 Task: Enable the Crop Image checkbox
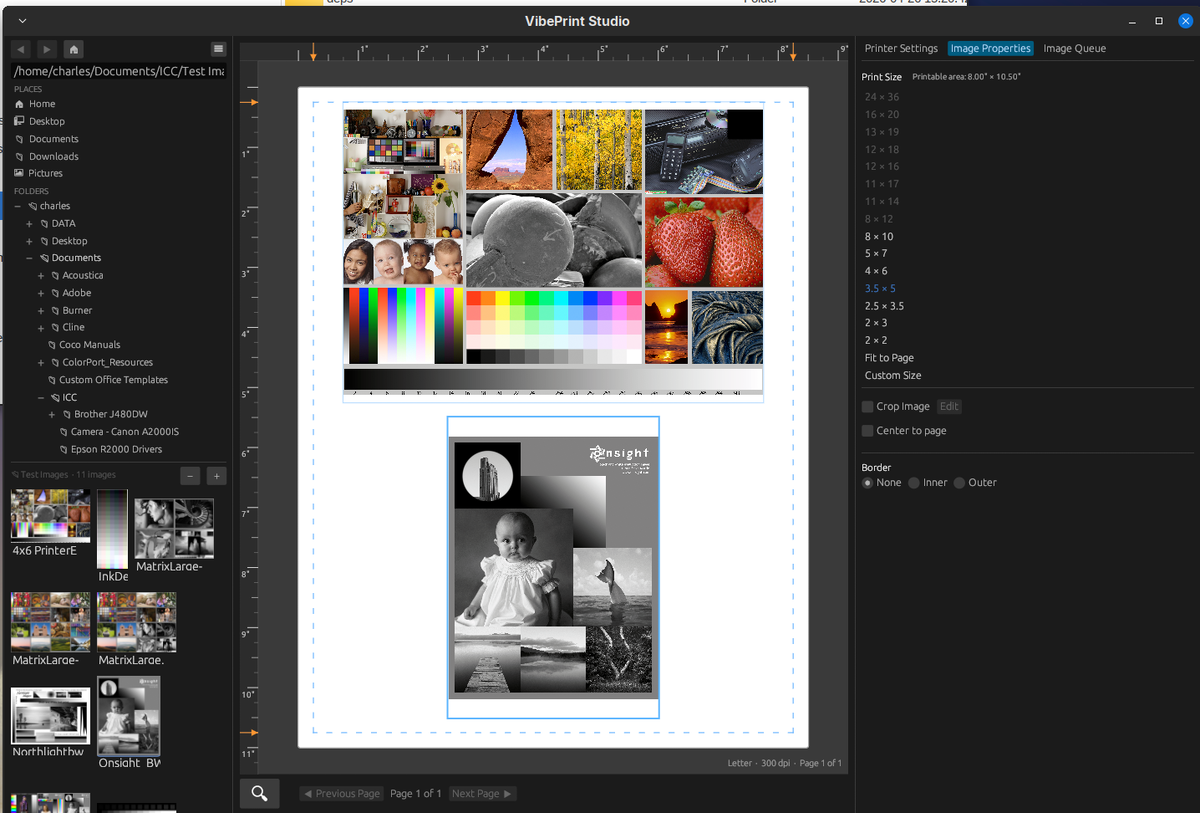(x=868, y=407)
